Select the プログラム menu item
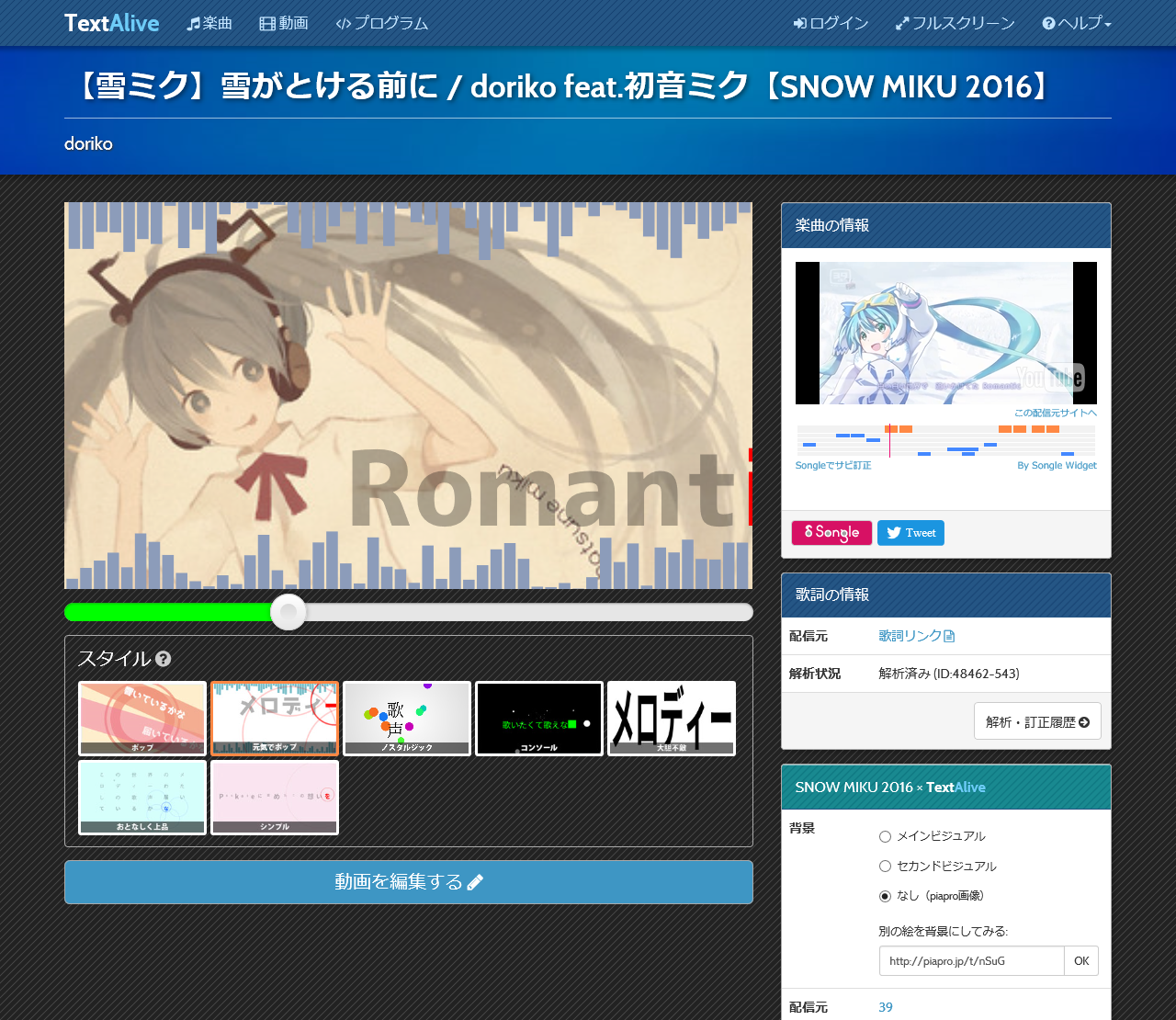Screen dimensions: 1176x1020 (380, 23)
